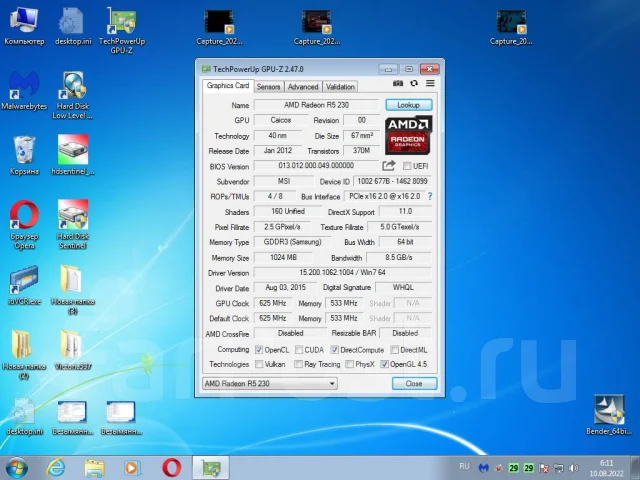Click the Shaders value 160 Unified
Screen dimensions: 640x480
288,211
